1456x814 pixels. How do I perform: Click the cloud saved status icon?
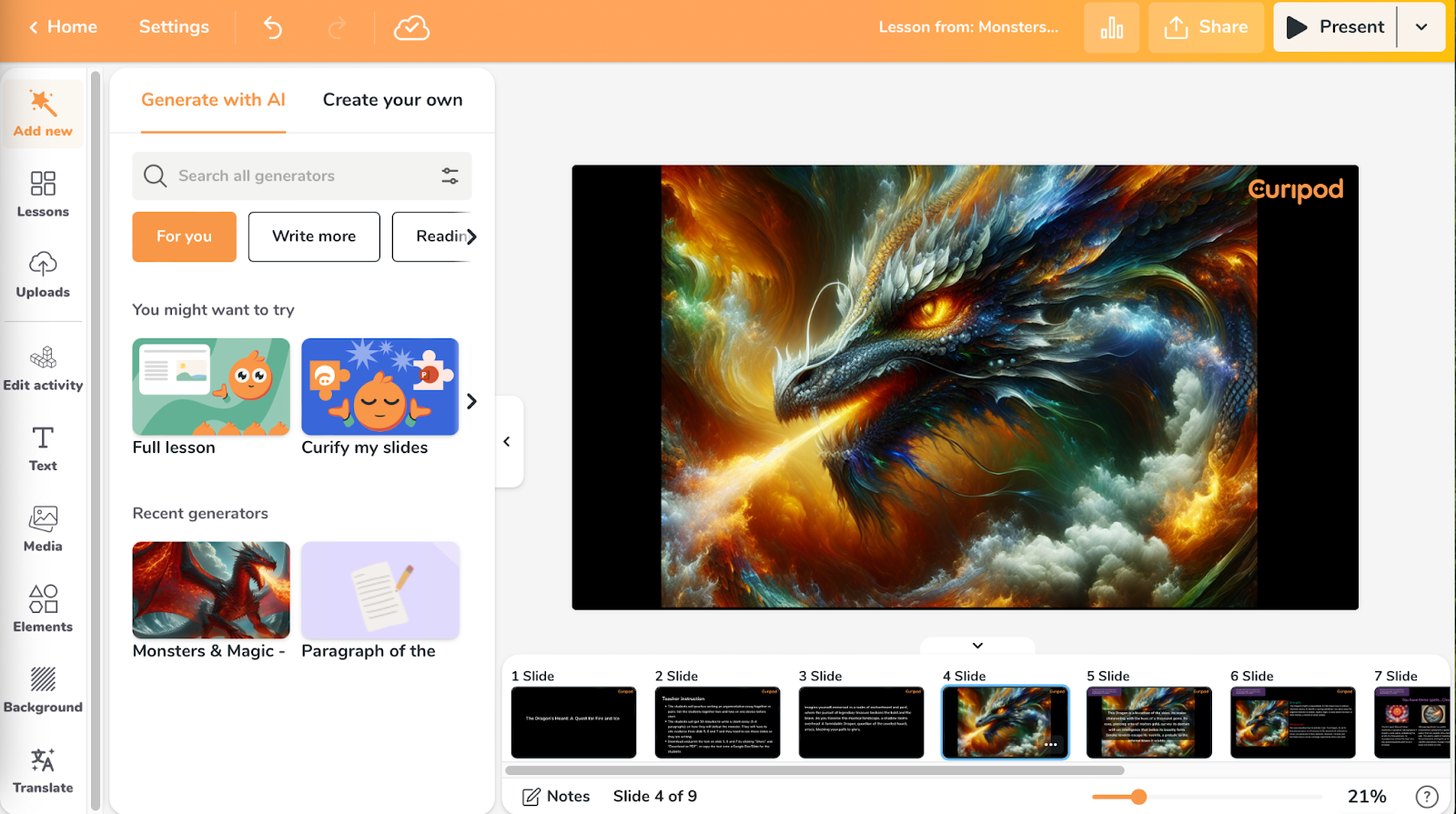coord(411,27)
